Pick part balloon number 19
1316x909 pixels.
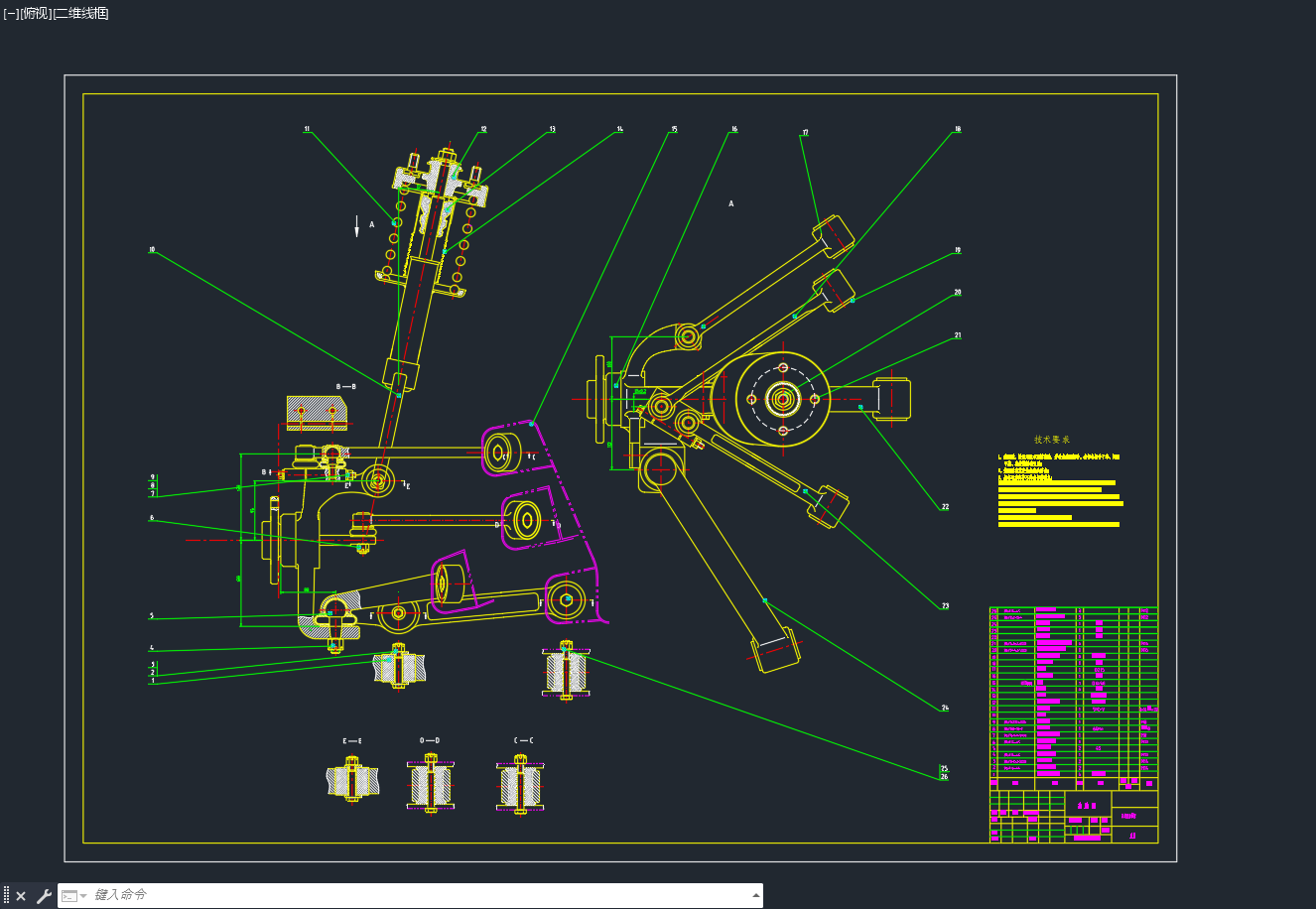pos(958,250)
